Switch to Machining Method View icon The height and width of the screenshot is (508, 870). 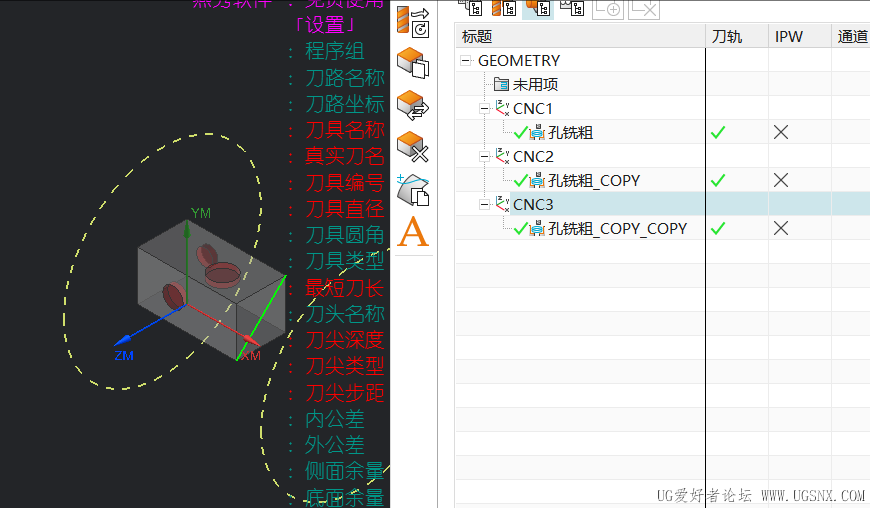pyautogui.click(x=572, y=8)
